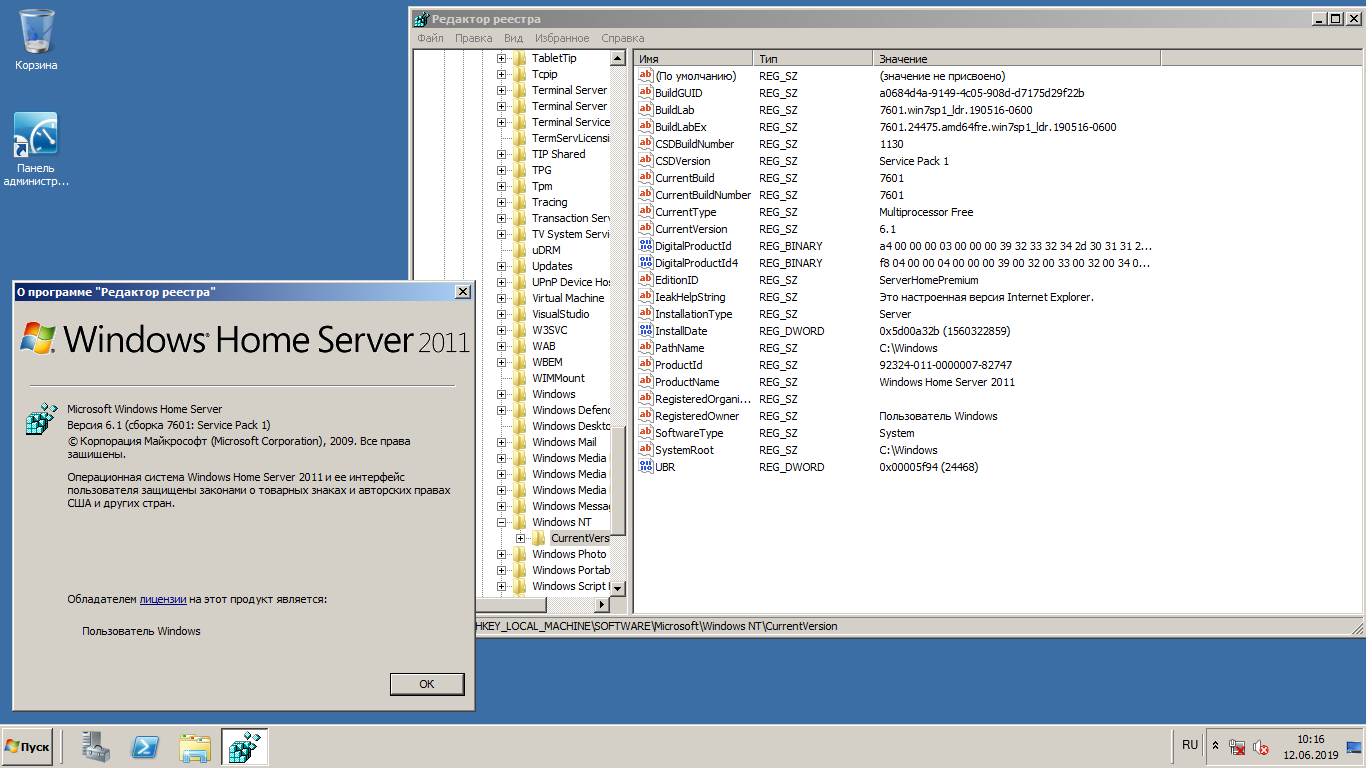Click the CurrentVersion folder icon in tree

coord(539,538)
